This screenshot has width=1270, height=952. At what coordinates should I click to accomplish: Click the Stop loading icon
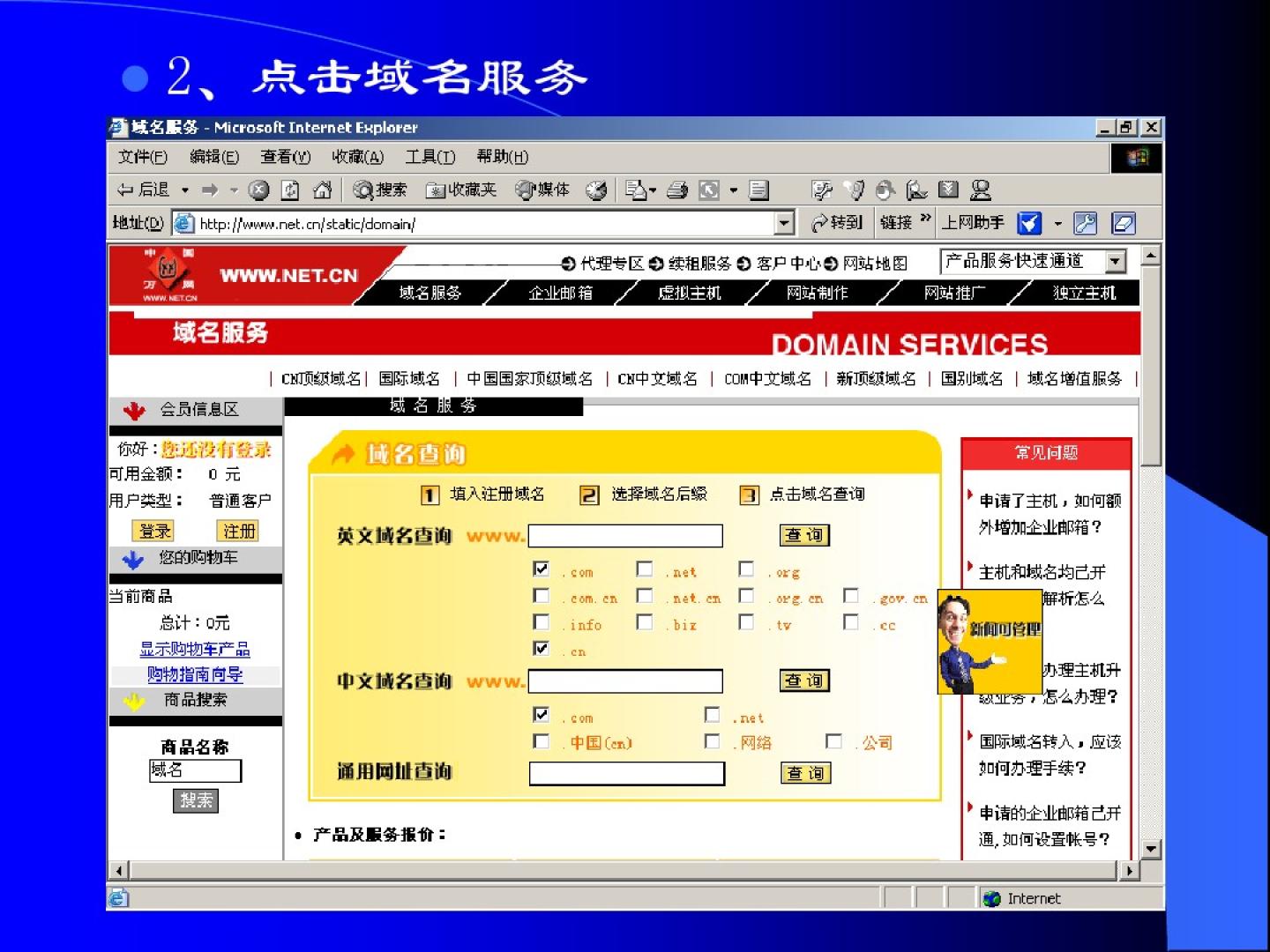click(x=258, y=190)
